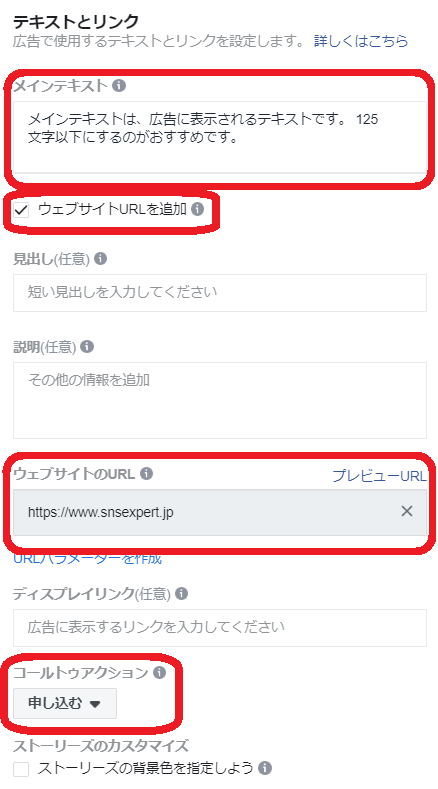438x789 pixels.
Task: Click info icon beside ウェブサイトのURL label
Action: coord(147,474)
